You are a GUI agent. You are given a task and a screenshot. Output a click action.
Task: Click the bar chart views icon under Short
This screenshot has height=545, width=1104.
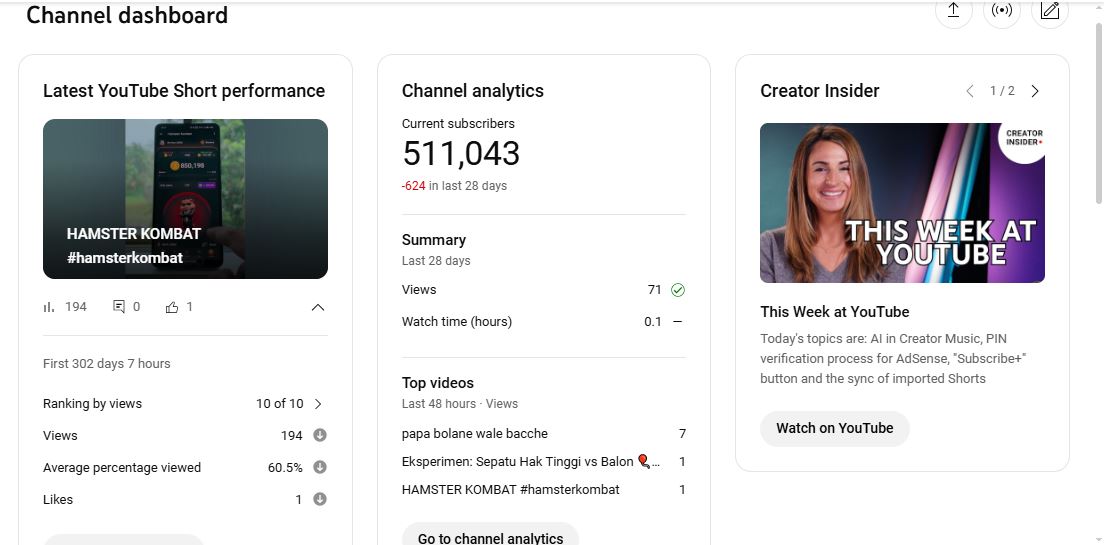point(49,307)
